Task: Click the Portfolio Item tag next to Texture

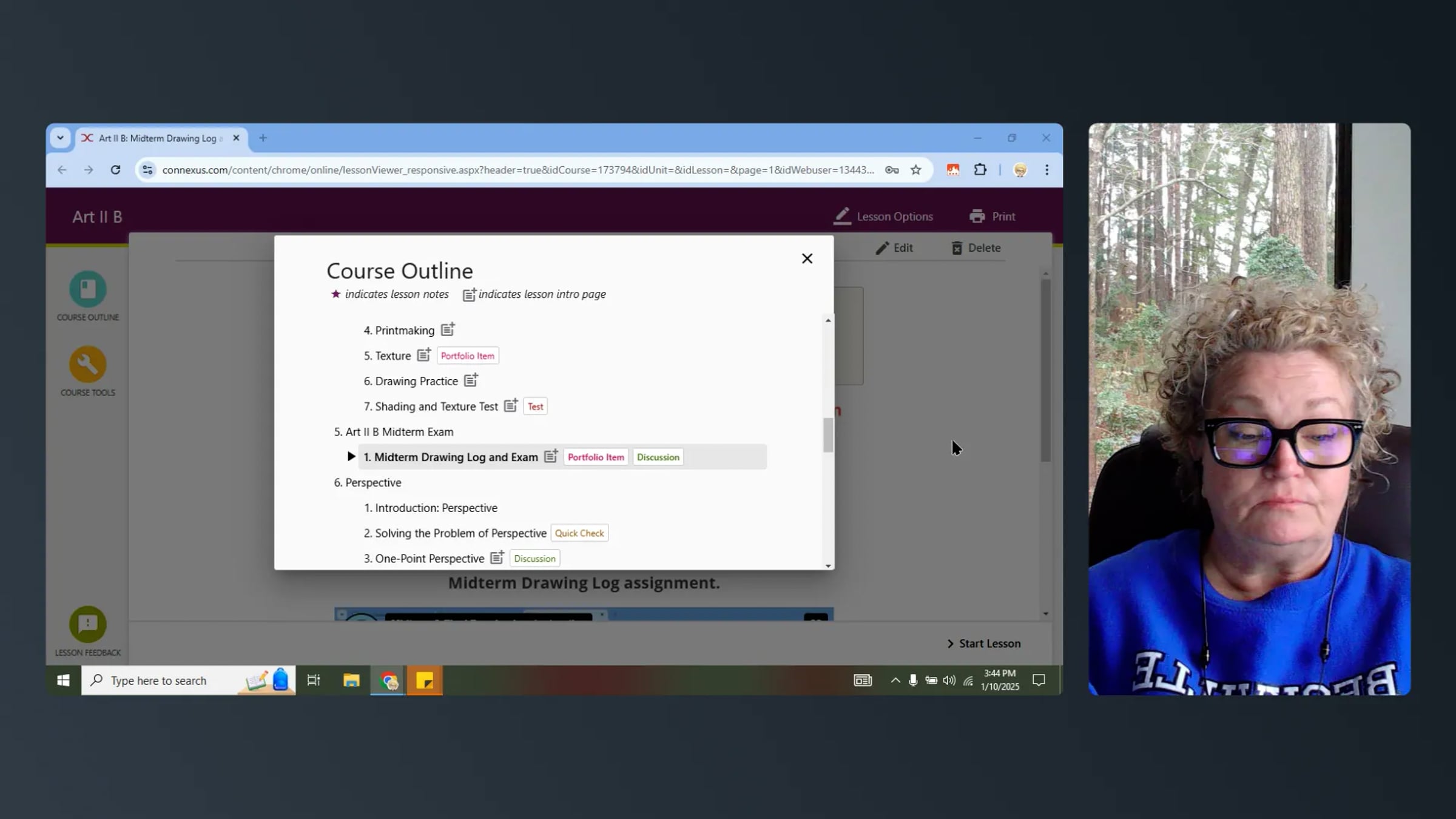Action: (x=468, y=356)
